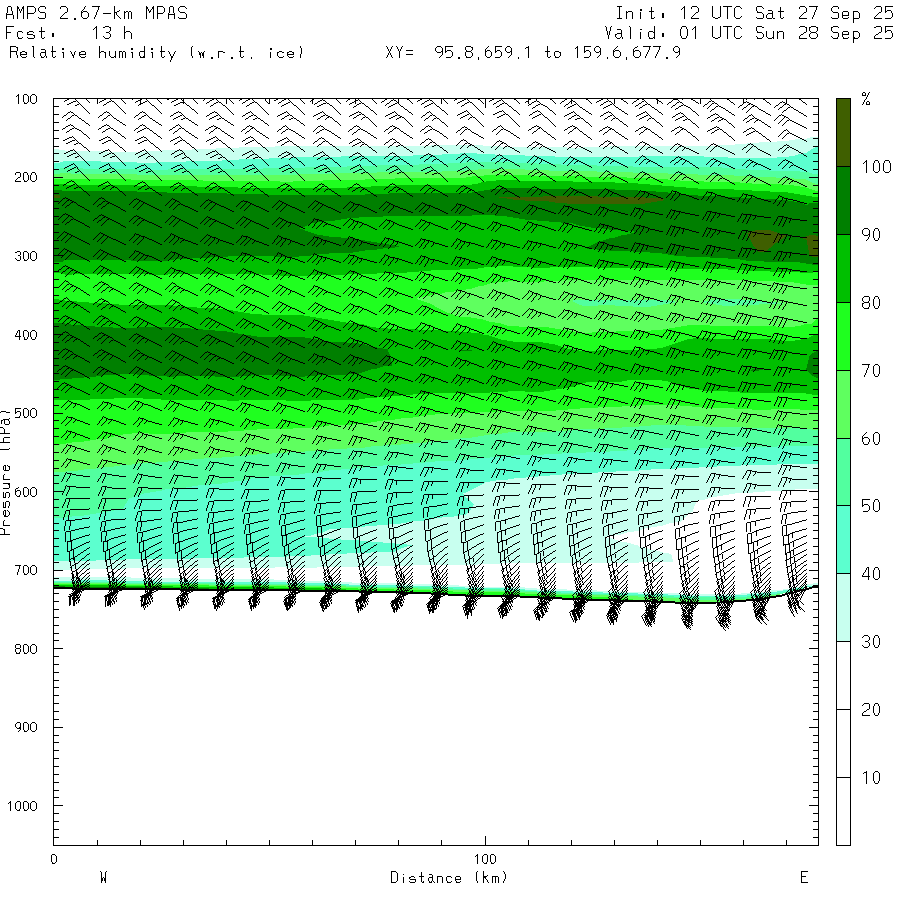Click the colorbar label 90
900x900 pixels.
pos(871,235)
